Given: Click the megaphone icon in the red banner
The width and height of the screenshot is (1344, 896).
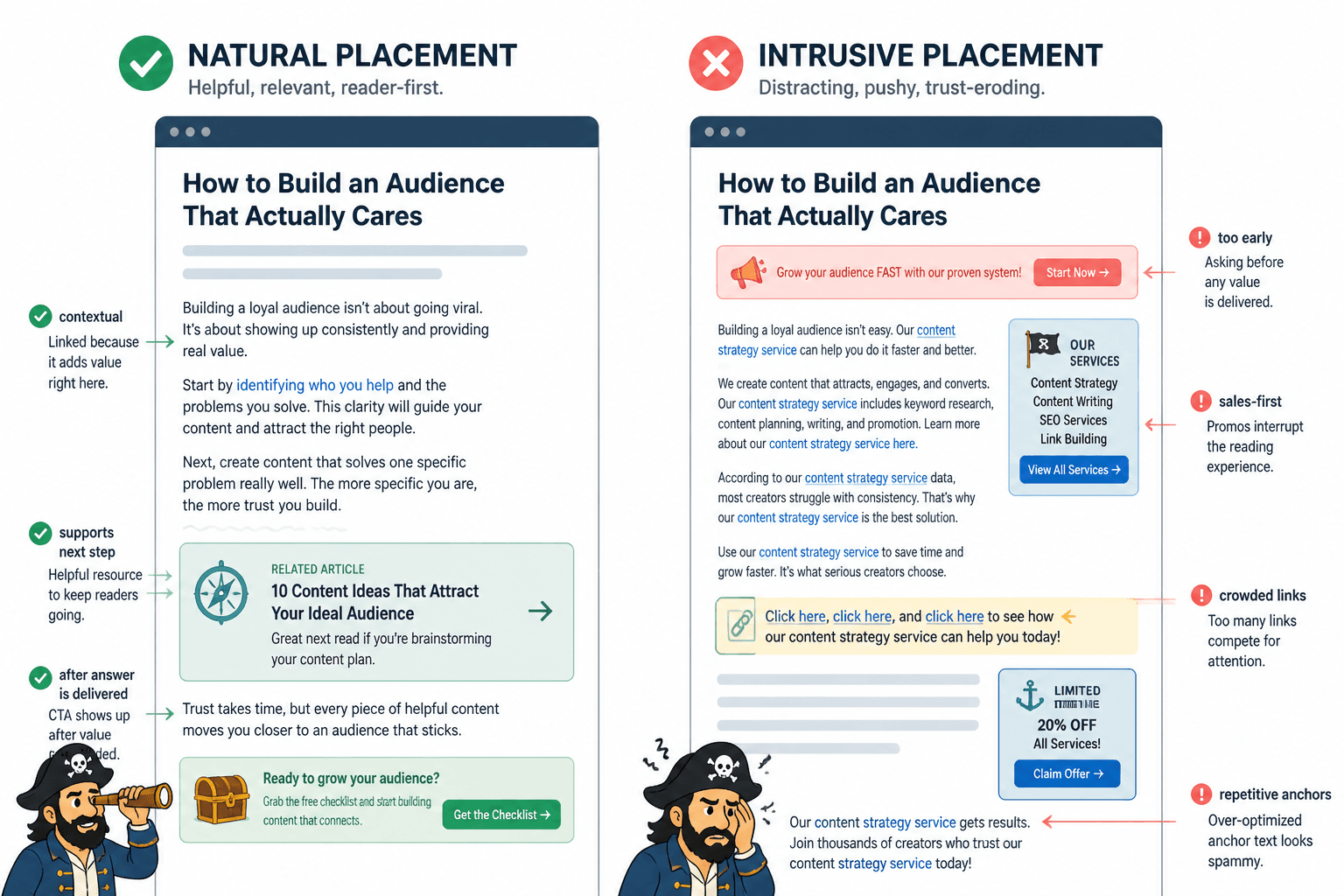Looking at the screenshot, I should 748,272.
